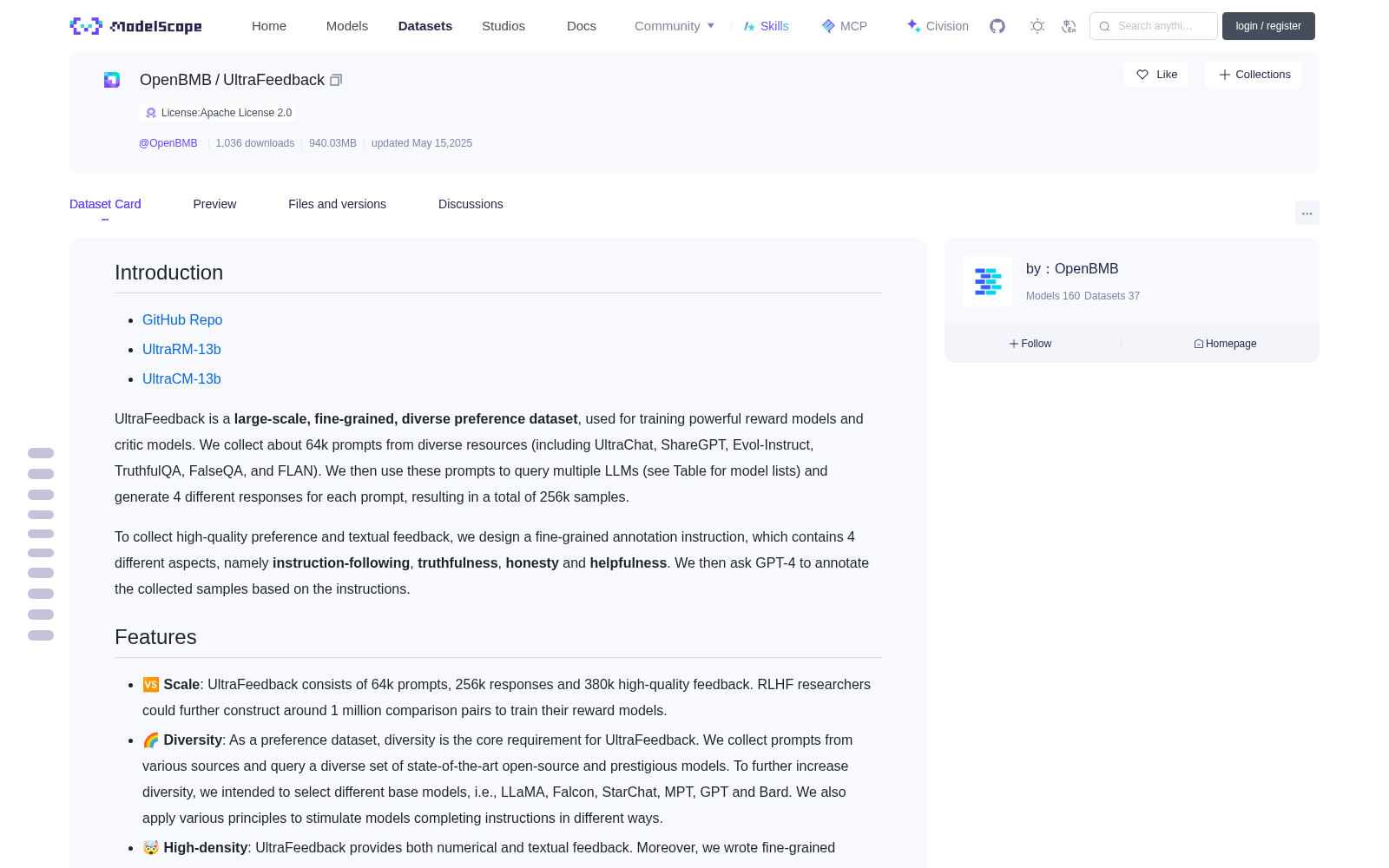Image resolution: width=1389 pixels, height=868 pixels.
Task: Click the Civision star icon
Action: 913,26
